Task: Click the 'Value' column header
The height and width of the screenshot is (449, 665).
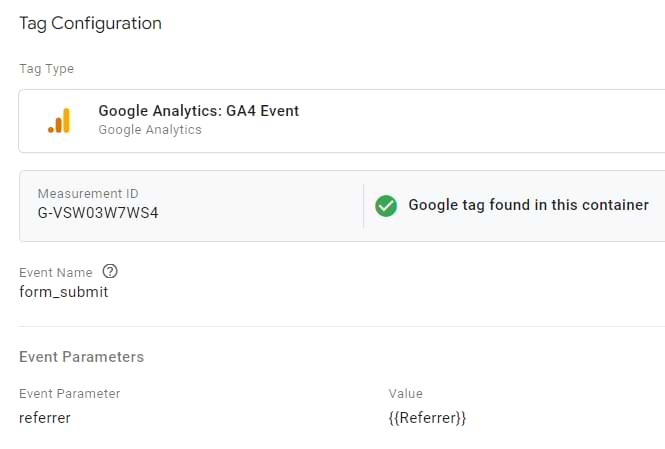Action: click(x=406, y=394)
